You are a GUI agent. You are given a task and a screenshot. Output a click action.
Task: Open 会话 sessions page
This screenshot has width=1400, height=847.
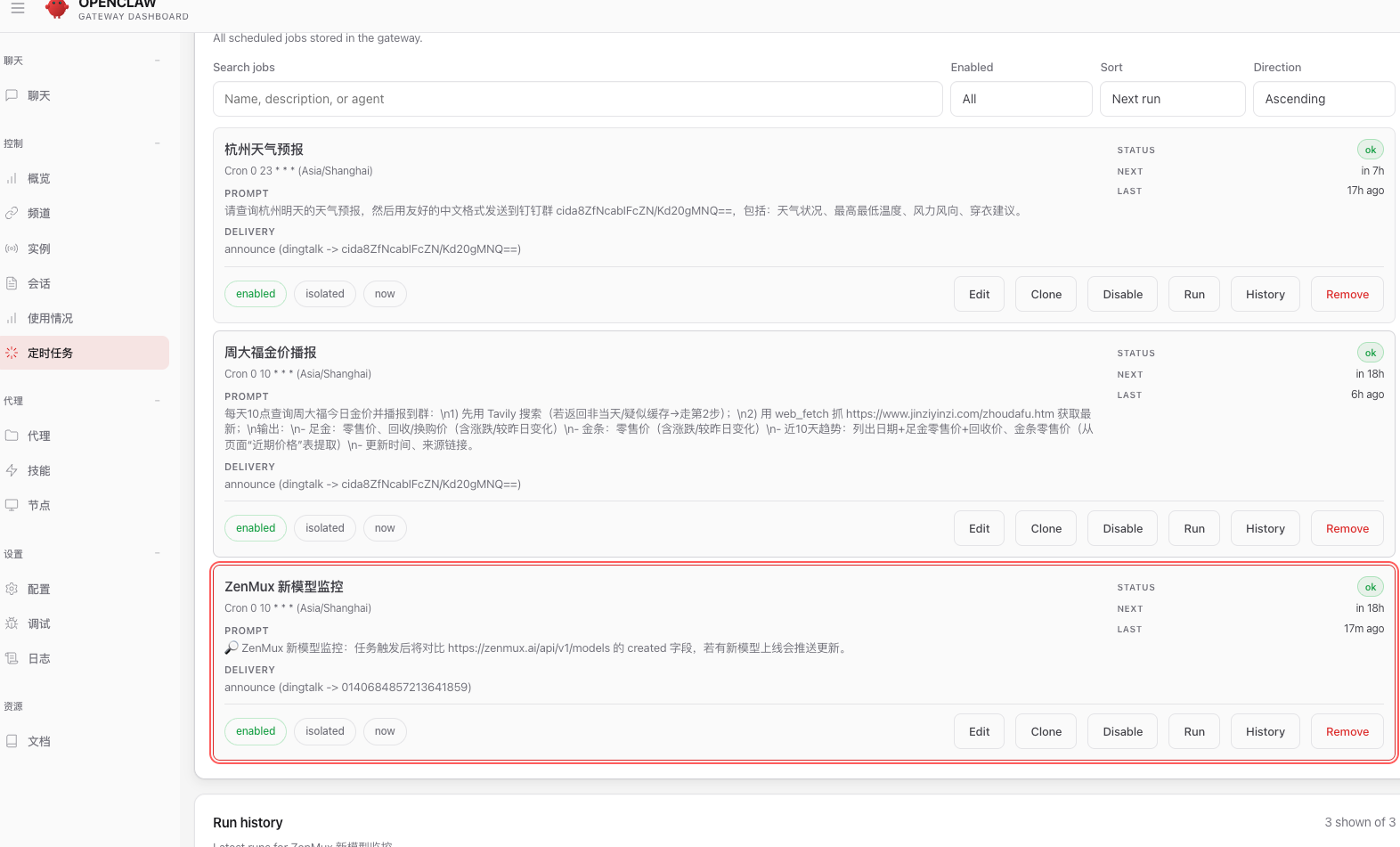pyautogui.click(x=85, y=283)
